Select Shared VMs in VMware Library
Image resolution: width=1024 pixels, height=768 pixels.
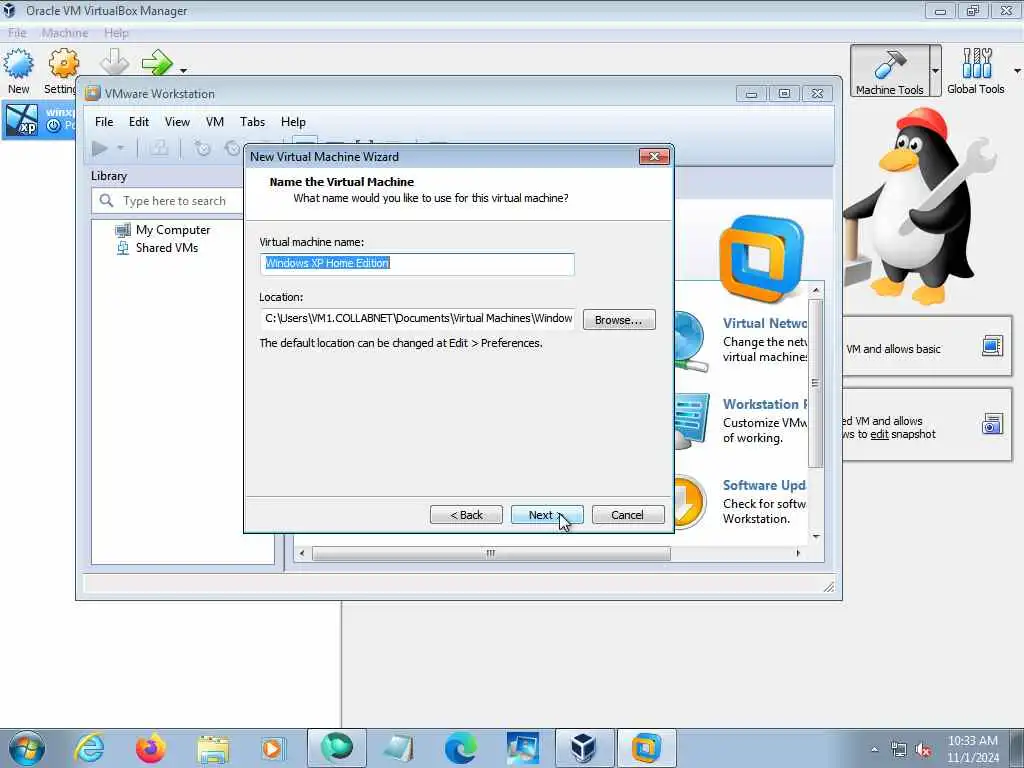pos(167,248)
